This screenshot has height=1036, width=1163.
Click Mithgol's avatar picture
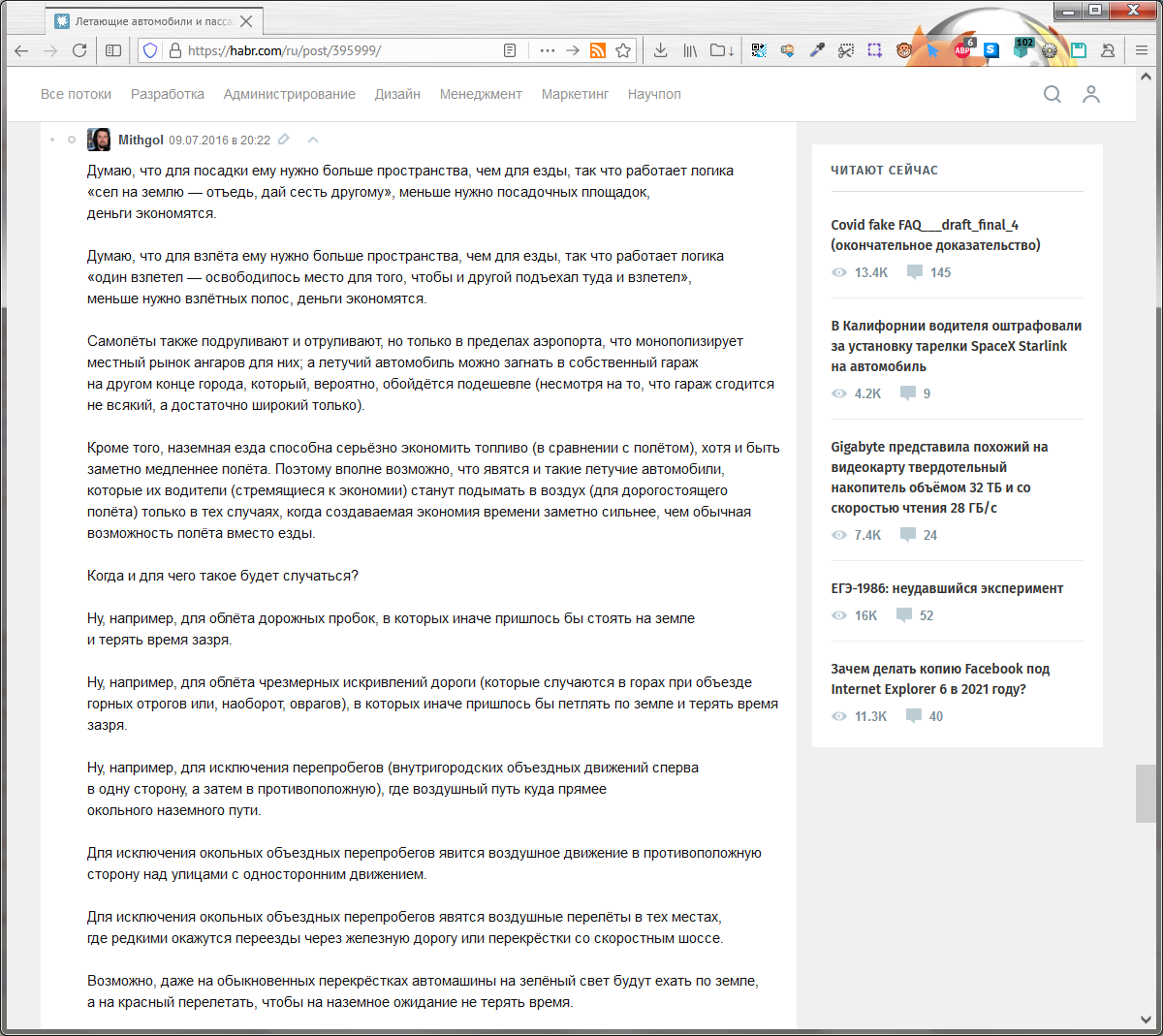click(99, 140)
